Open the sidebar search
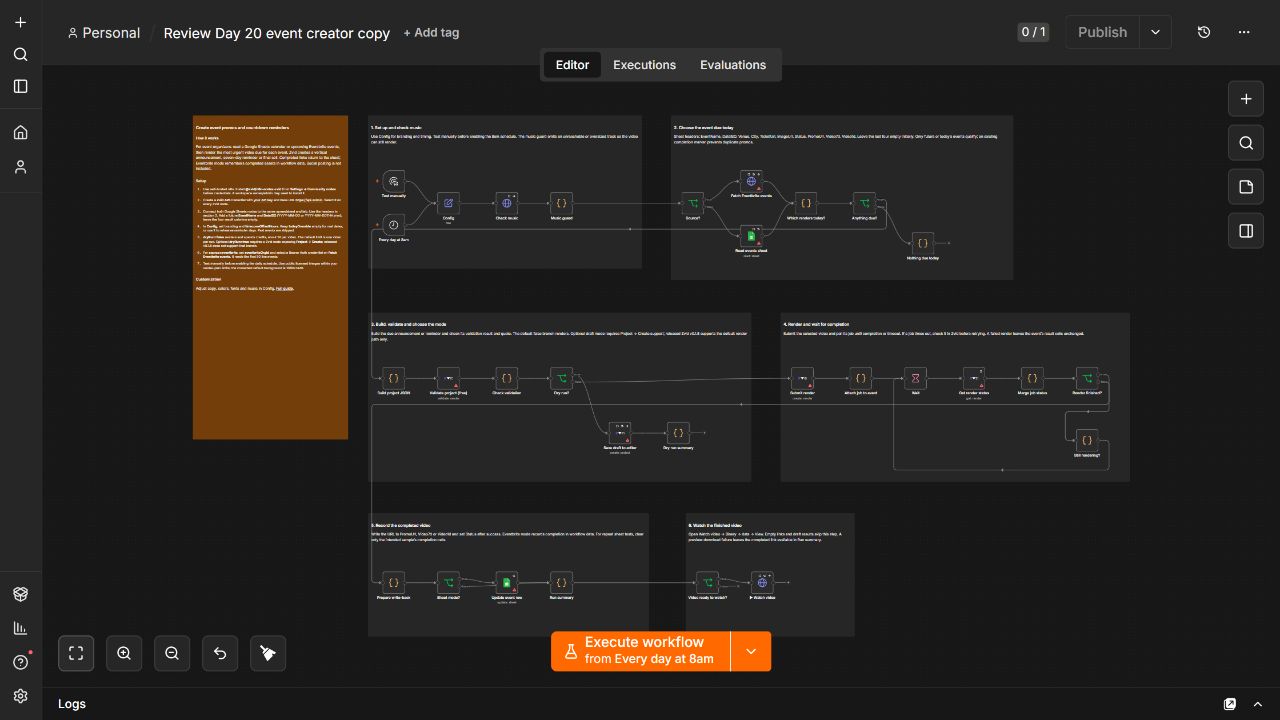The width and height of the screenshot is (1280, 720). tap(20, 54)
